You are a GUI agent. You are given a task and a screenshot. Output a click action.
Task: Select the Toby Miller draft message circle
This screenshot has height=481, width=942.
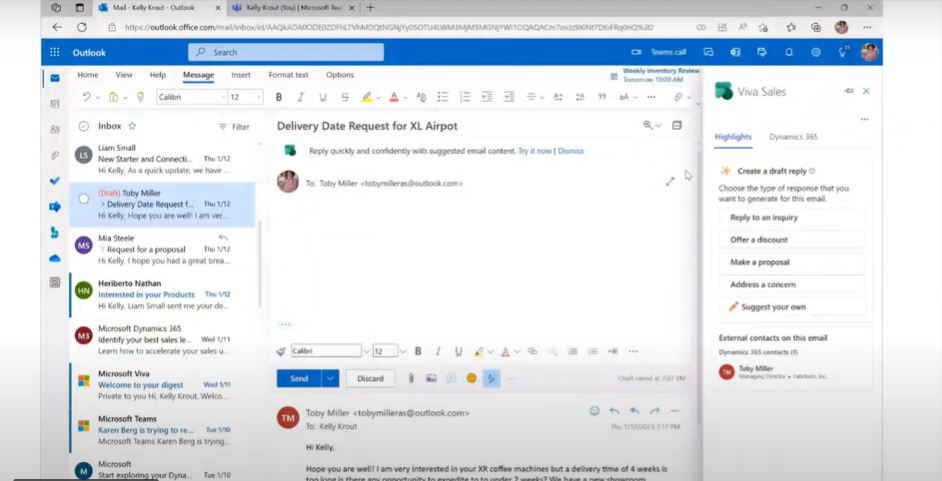tap(84, 199)
